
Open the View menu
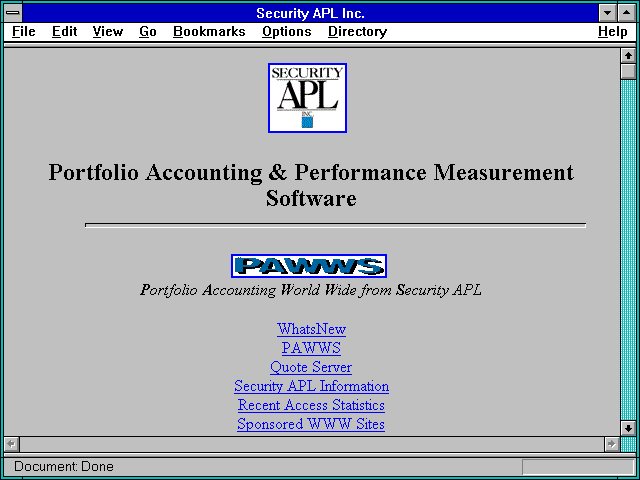point(107,31)
